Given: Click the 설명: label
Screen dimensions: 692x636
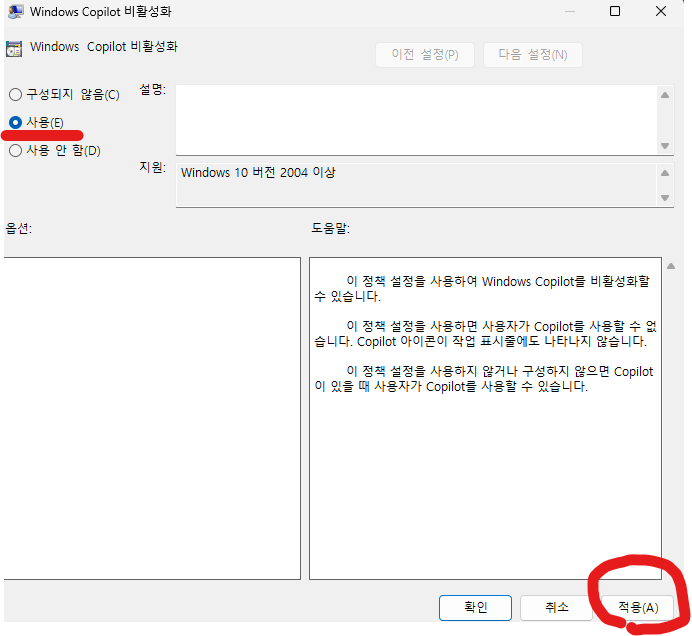Looking at the screenshot, I should pyautogui.click(x=152, y=90).
